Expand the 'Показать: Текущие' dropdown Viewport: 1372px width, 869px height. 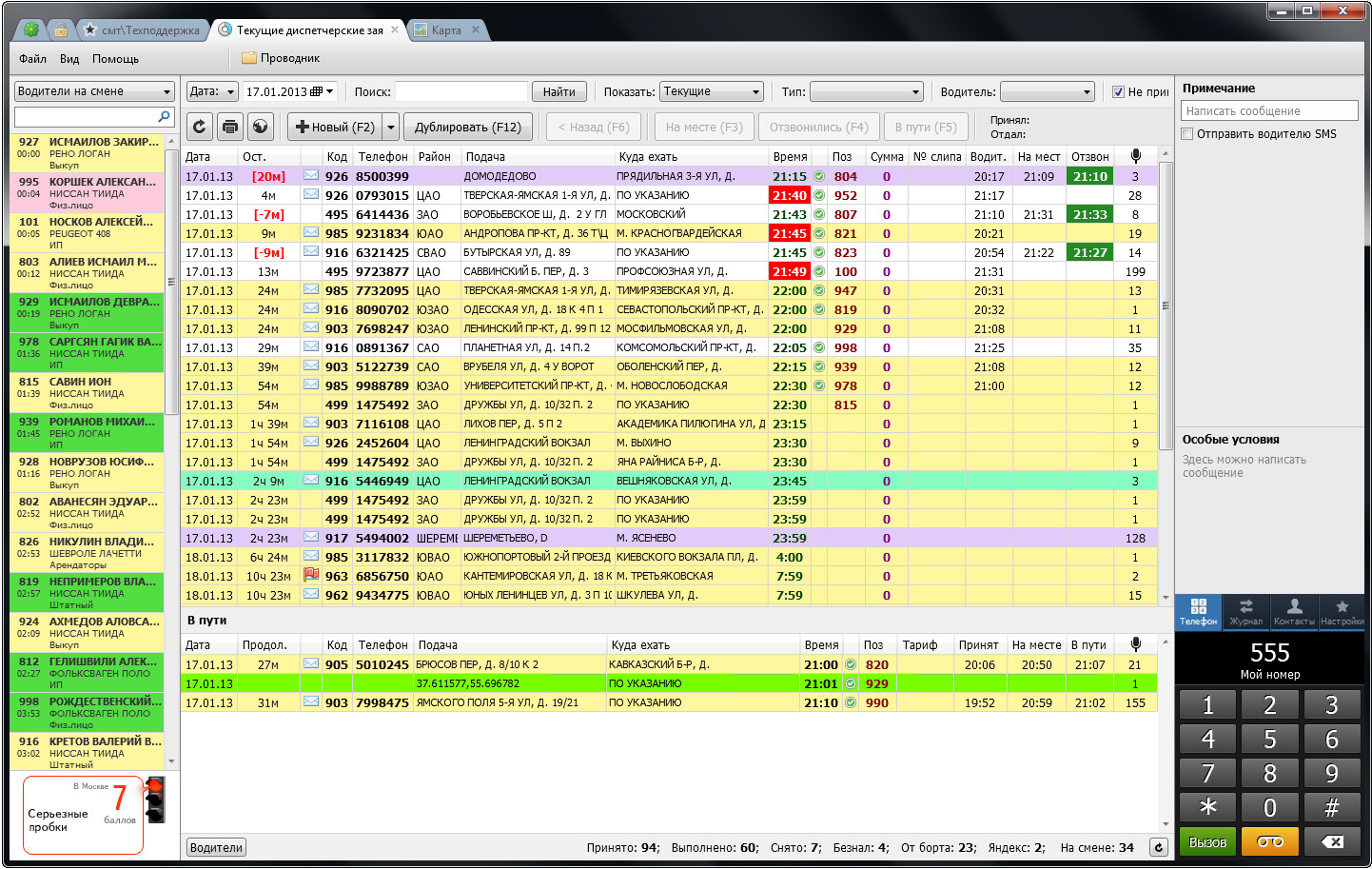(x=712, y=91)
